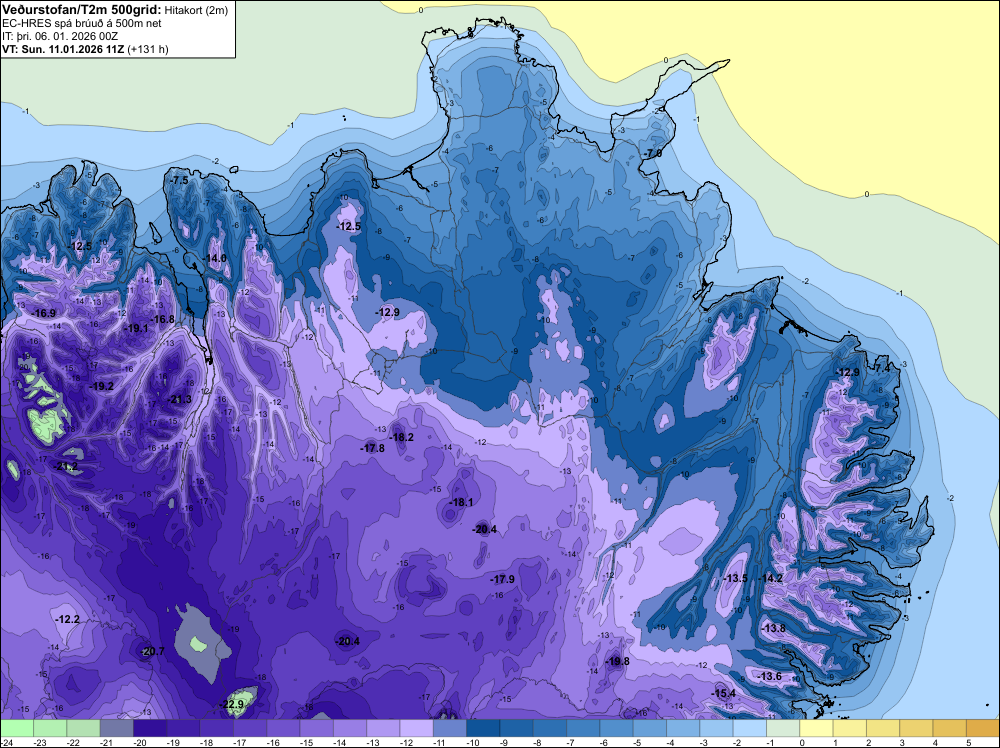
Task: Select the legend swatch labeled 4
Action: (x=950, y=728)
